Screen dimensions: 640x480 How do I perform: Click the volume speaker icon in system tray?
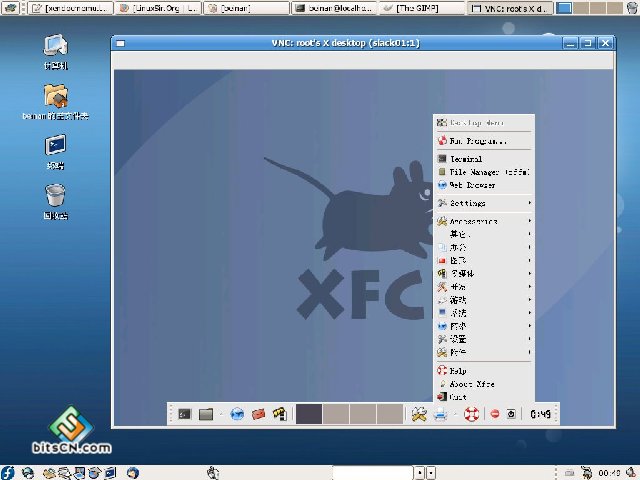[631, 473]
